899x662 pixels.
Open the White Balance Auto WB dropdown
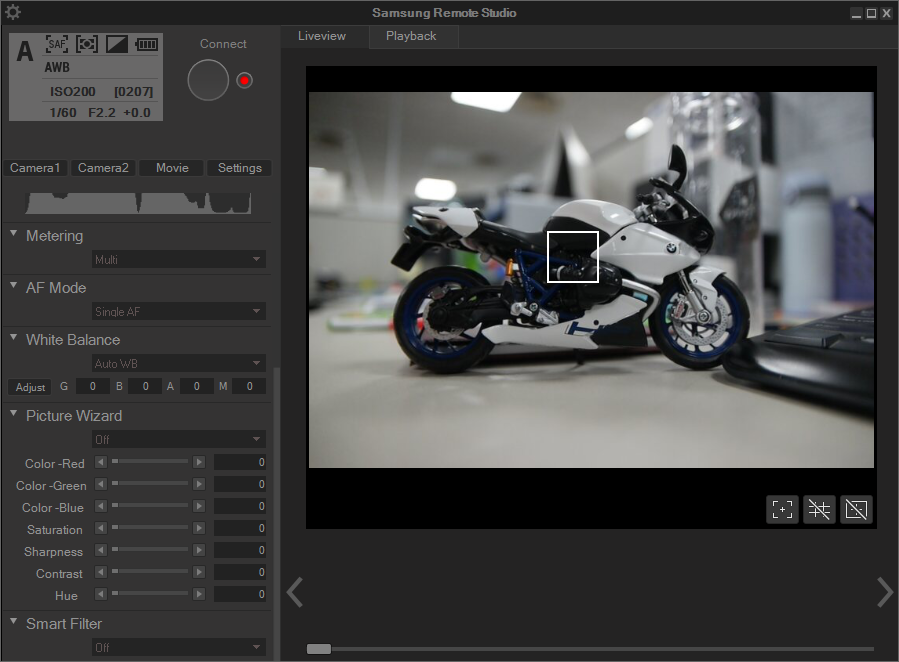point(179,364)
